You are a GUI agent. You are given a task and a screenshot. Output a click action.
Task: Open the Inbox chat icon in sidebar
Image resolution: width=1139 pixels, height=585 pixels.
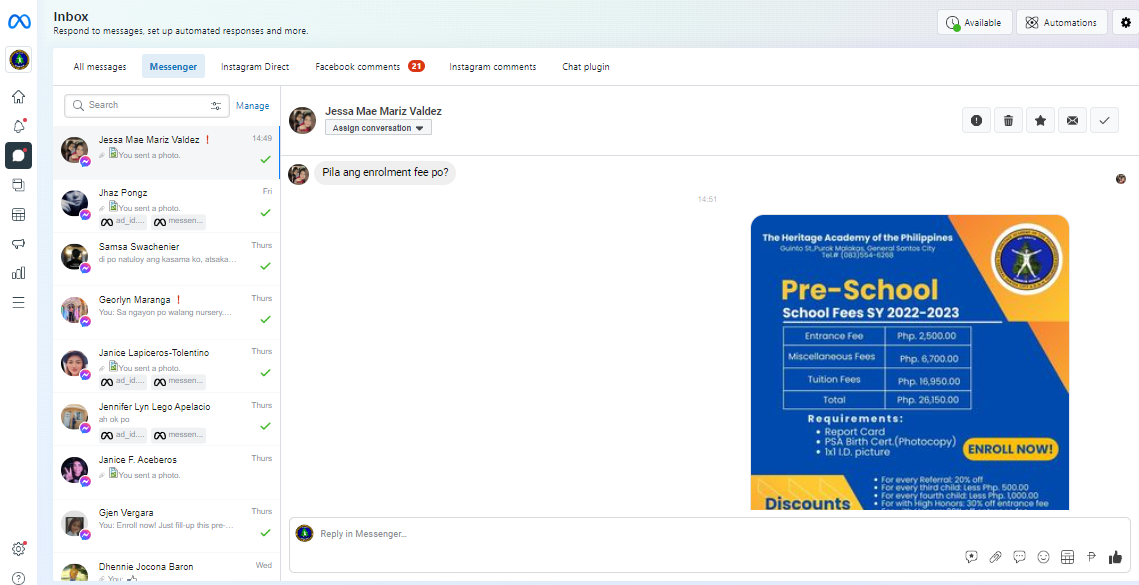click(x=18, y=156)
